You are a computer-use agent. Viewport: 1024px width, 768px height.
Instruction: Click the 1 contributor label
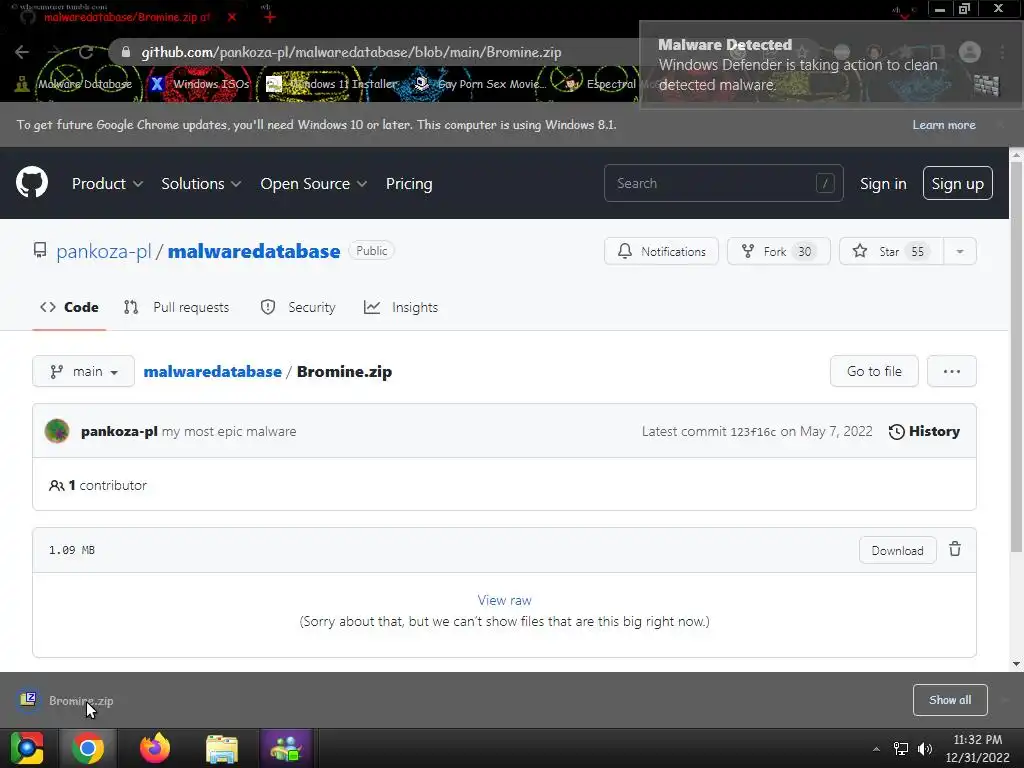[x=98, y=485]
